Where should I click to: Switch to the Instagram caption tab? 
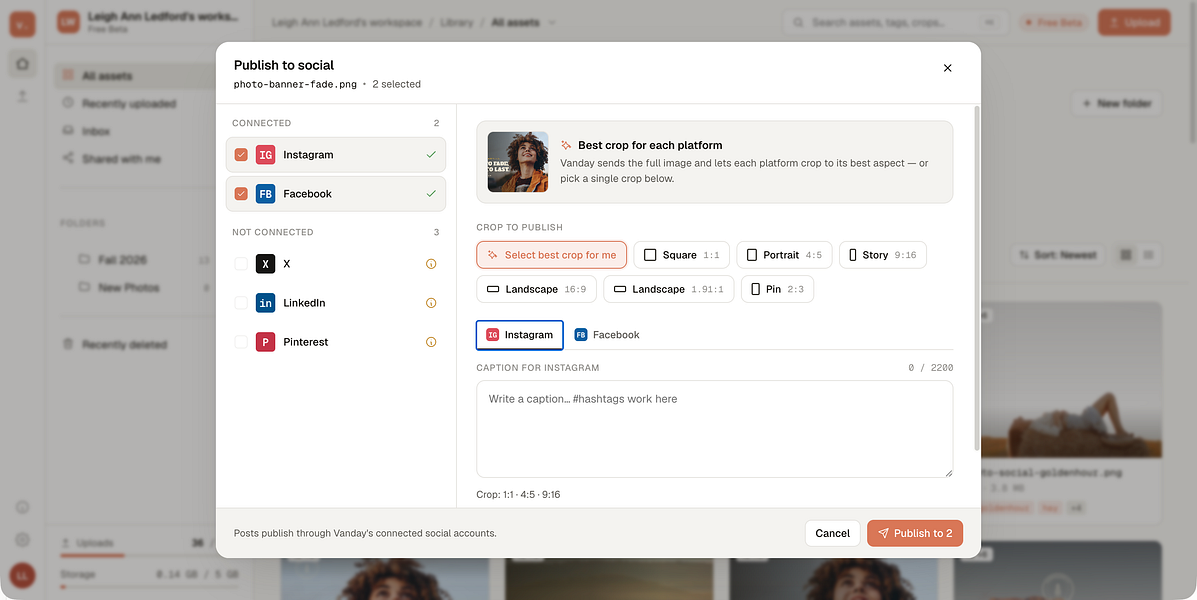[x=520, y=335]
